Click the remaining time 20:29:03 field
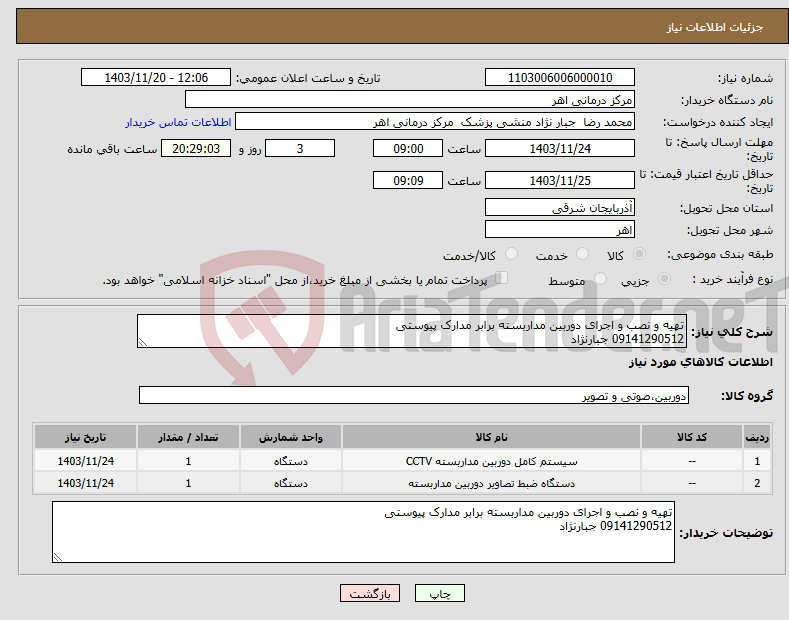Screen dimensions: 789x620 (x=196, y=148)
